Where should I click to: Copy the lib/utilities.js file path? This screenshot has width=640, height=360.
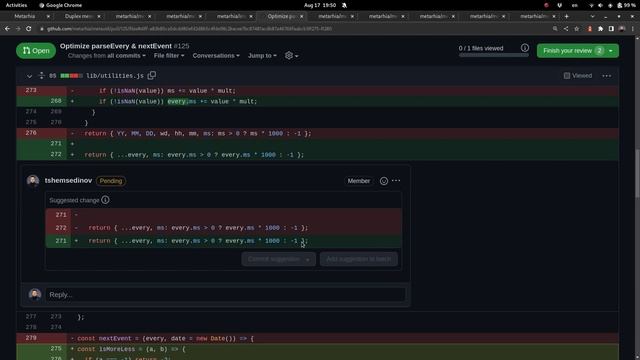[152, 76]
